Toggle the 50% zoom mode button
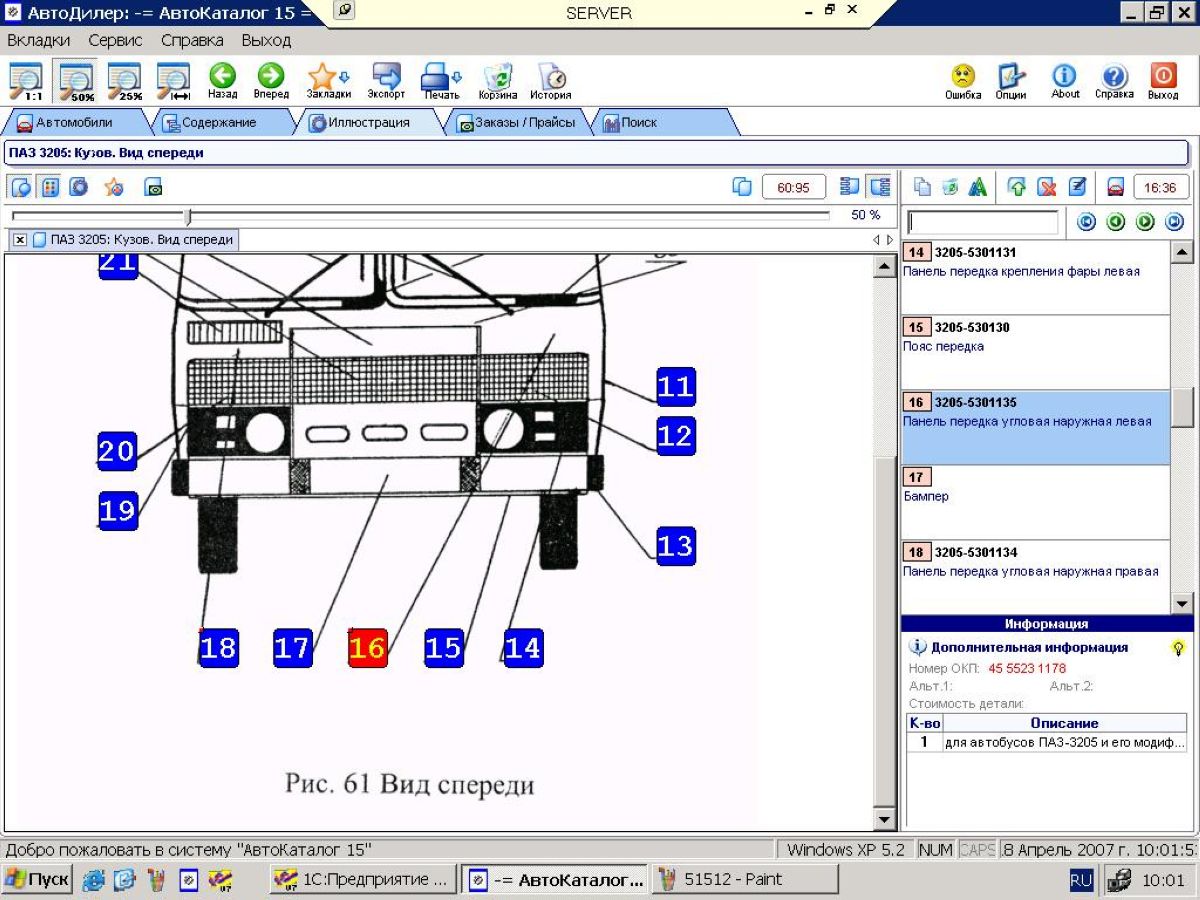The height and width of the screenshot is (900, 1200). (76, 82)
